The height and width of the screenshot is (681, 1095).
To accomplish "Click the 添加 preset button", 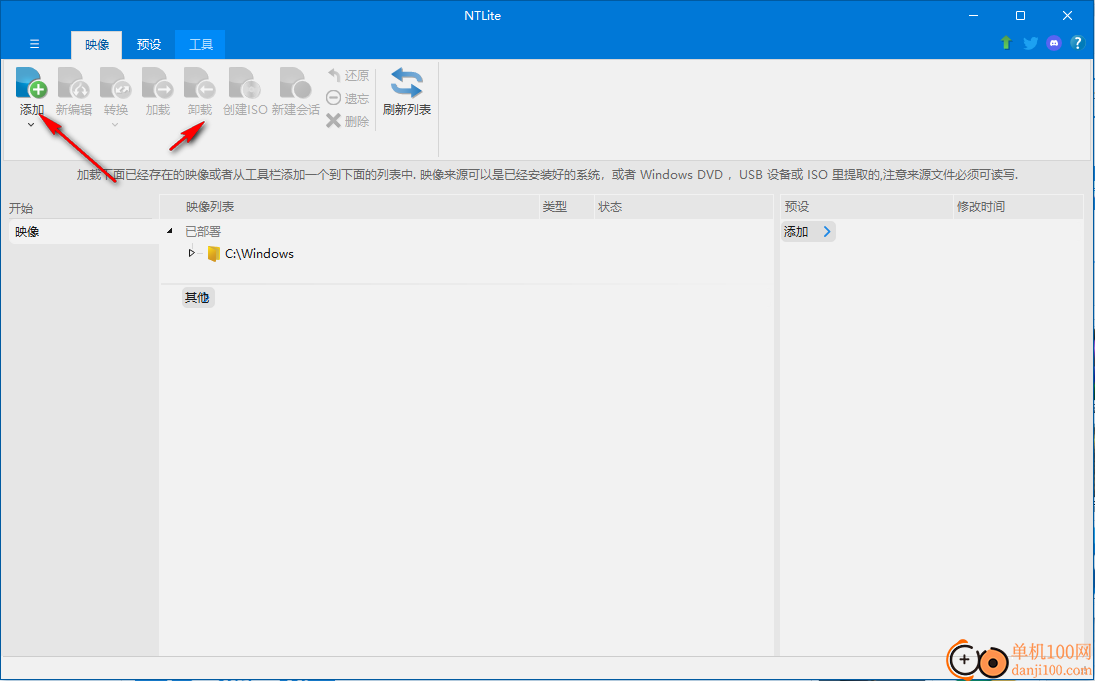I will point(808,232).
